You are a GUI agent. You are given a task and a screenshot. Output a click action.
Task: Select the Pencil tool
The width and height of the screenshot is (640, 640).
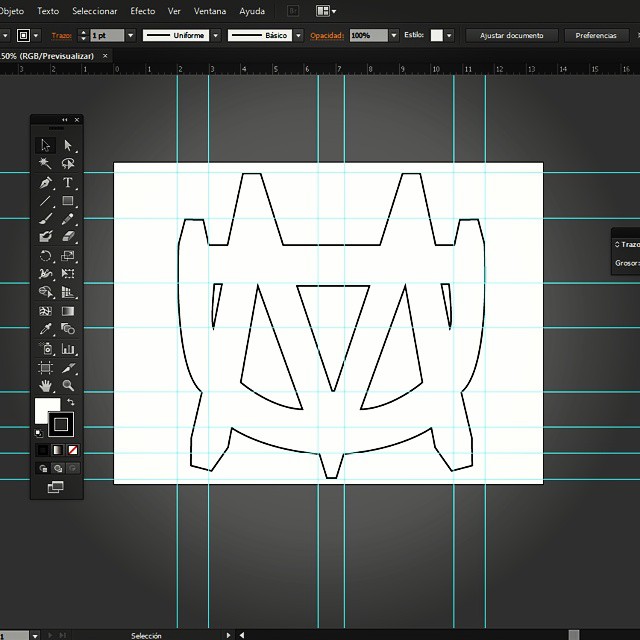coord(68,219)
